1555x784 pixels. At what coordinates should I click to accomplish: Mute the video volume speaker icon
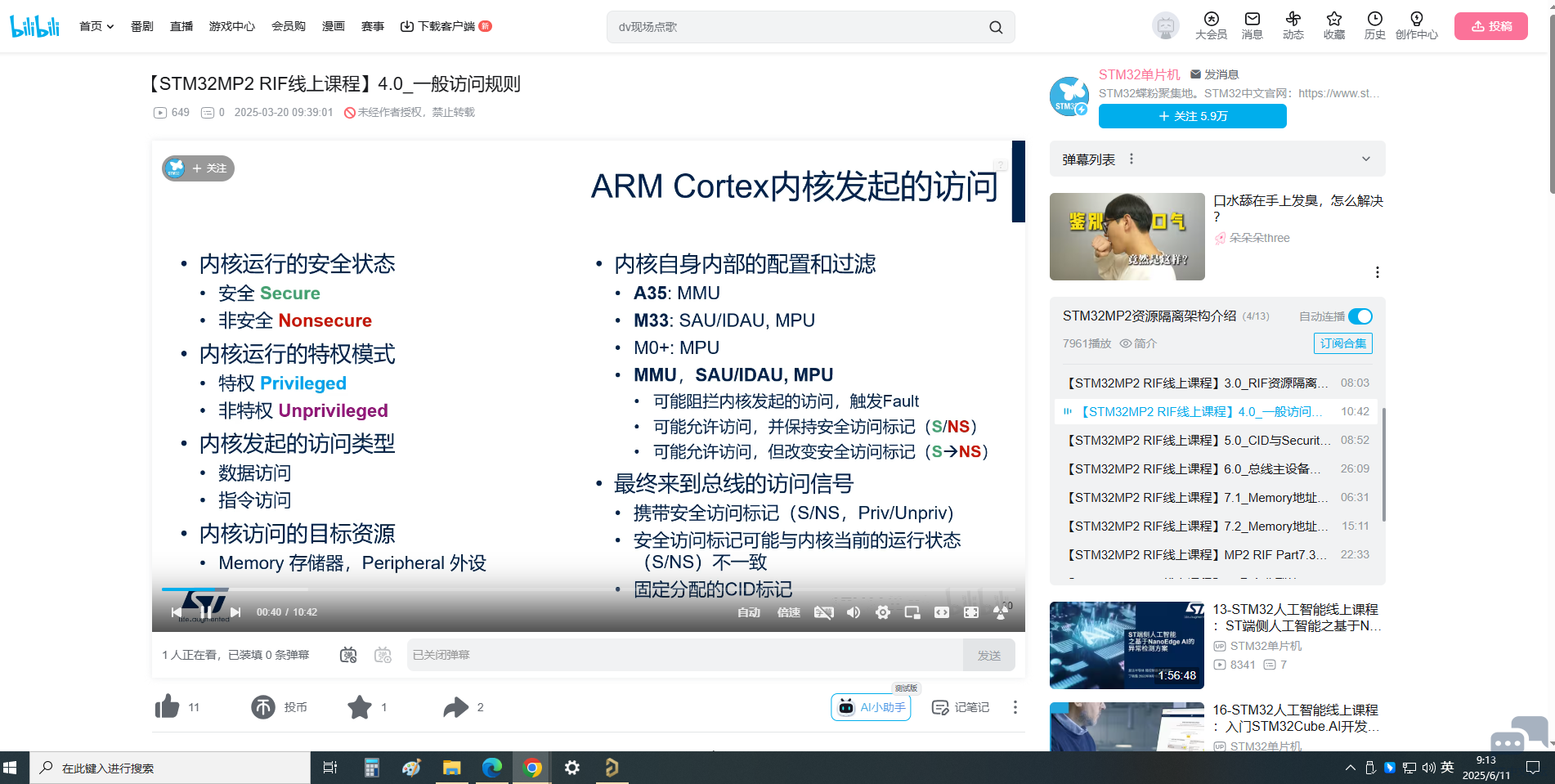pyautogui.click(x=854, y=612)
